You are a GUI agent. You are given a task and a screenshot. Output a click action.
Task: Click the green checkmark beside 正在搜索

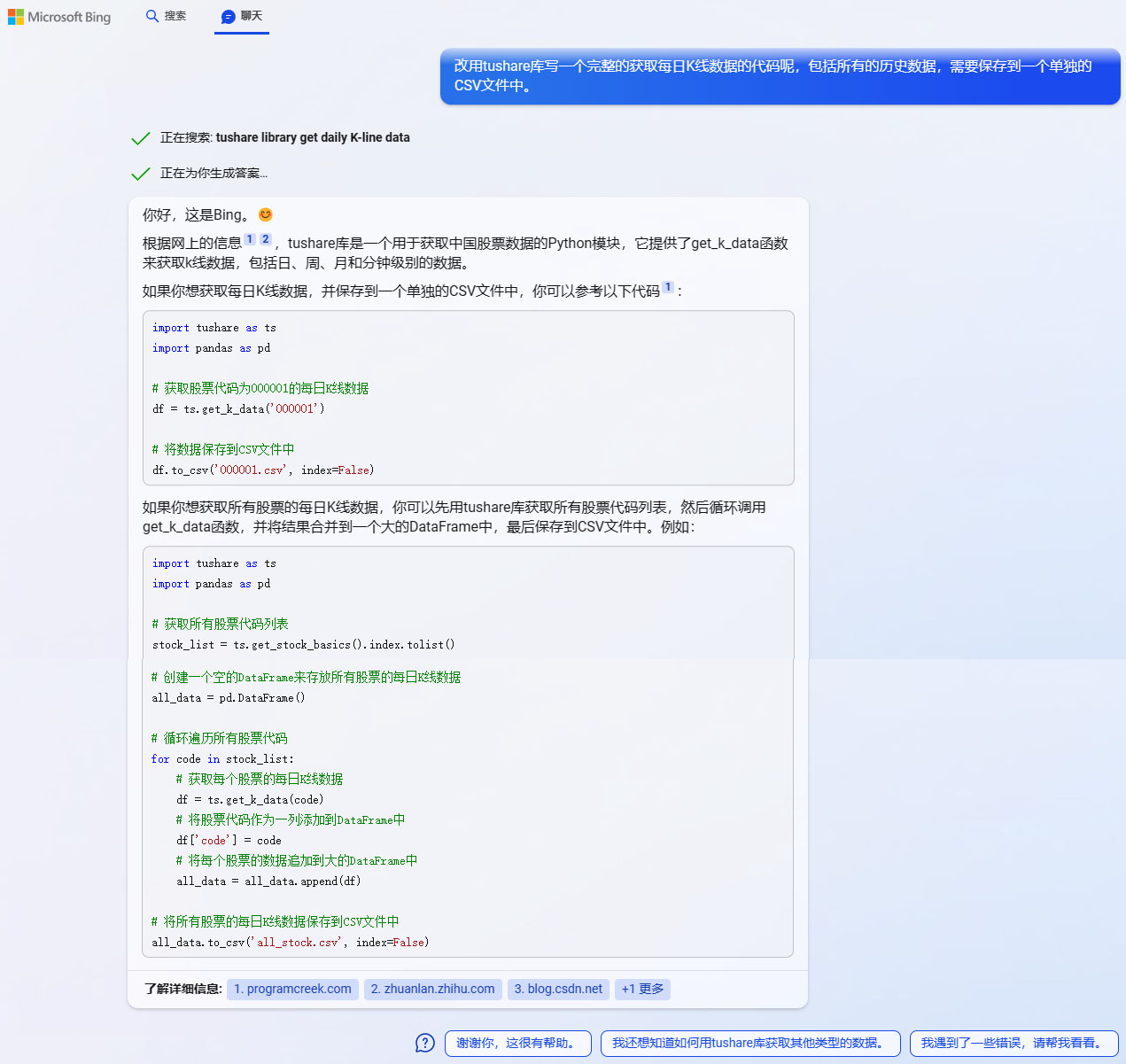click(141, 138)
